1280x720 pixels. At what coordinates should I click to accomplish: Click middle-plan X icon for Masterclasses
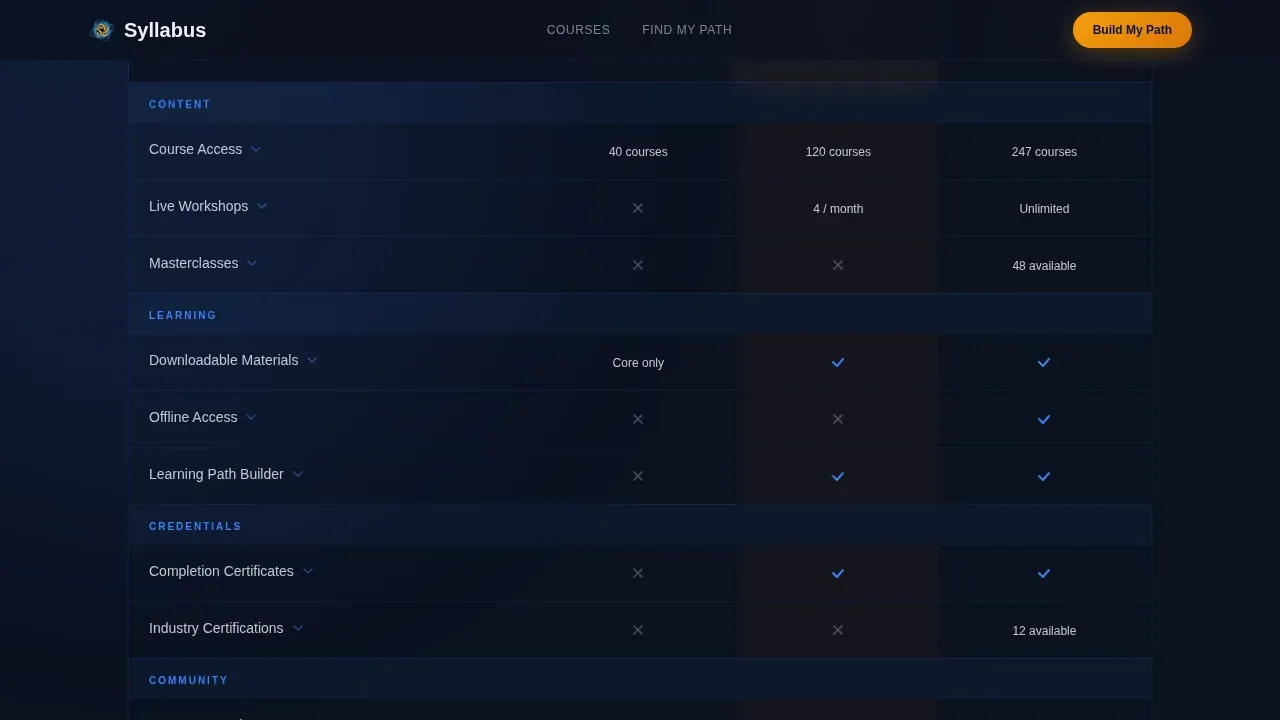point(838,265)
